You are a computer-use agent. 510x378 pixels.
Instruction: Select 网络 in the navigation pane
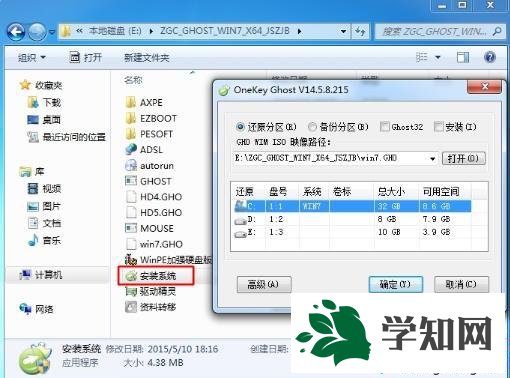coord(37,309)
